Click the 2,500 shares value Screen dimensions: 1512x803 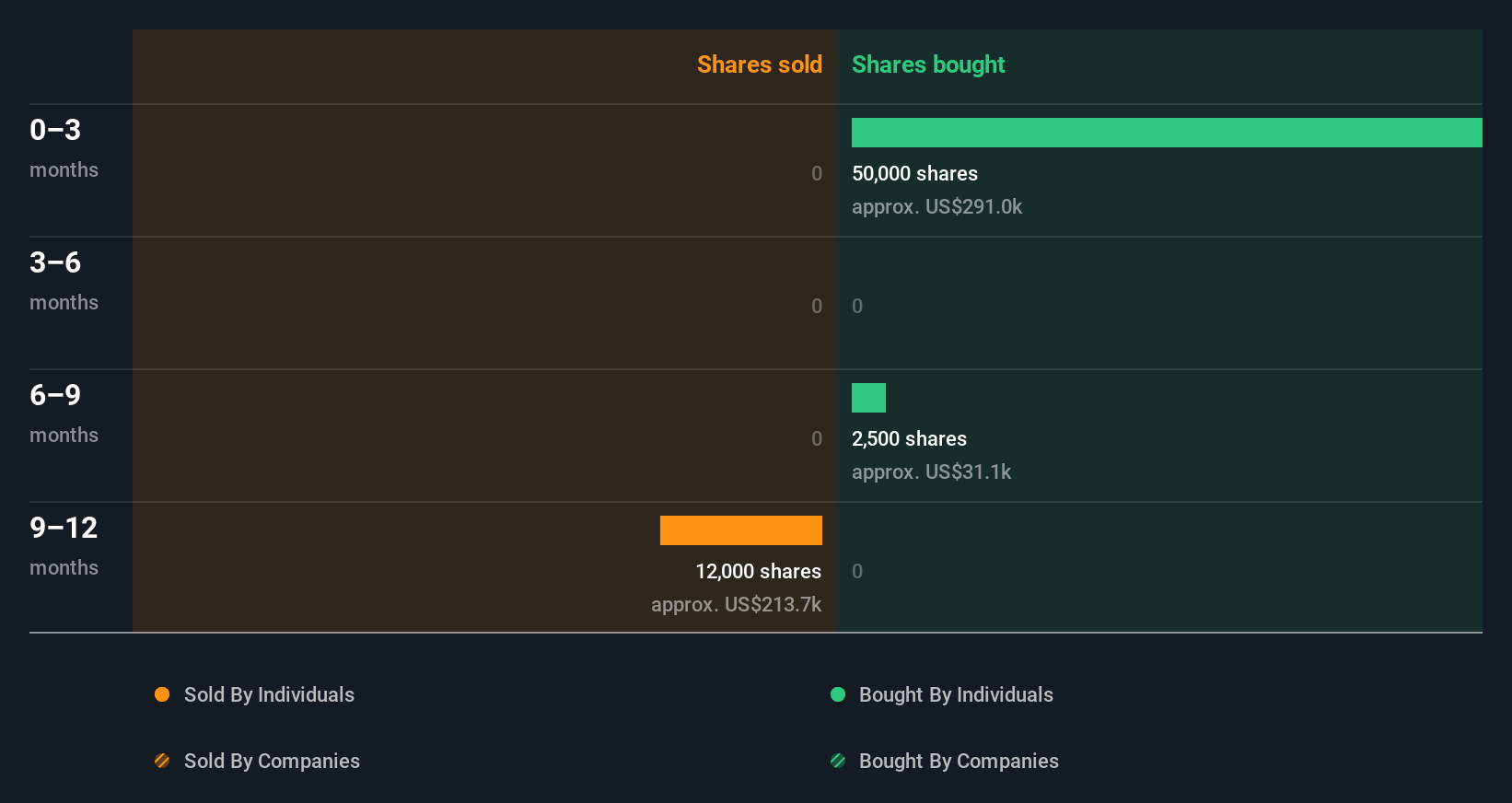(x=909, y=438)
